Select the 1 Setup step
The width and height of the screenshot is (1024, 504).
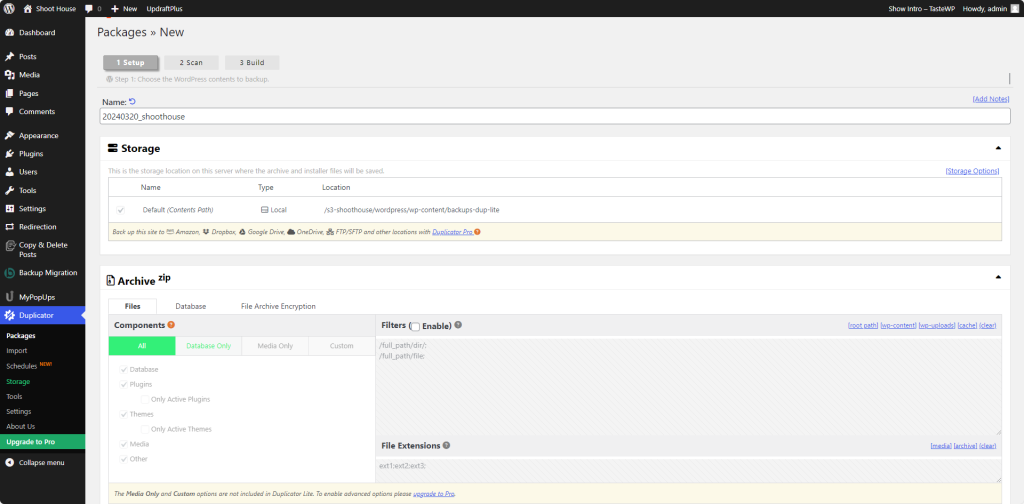point(131,63)
